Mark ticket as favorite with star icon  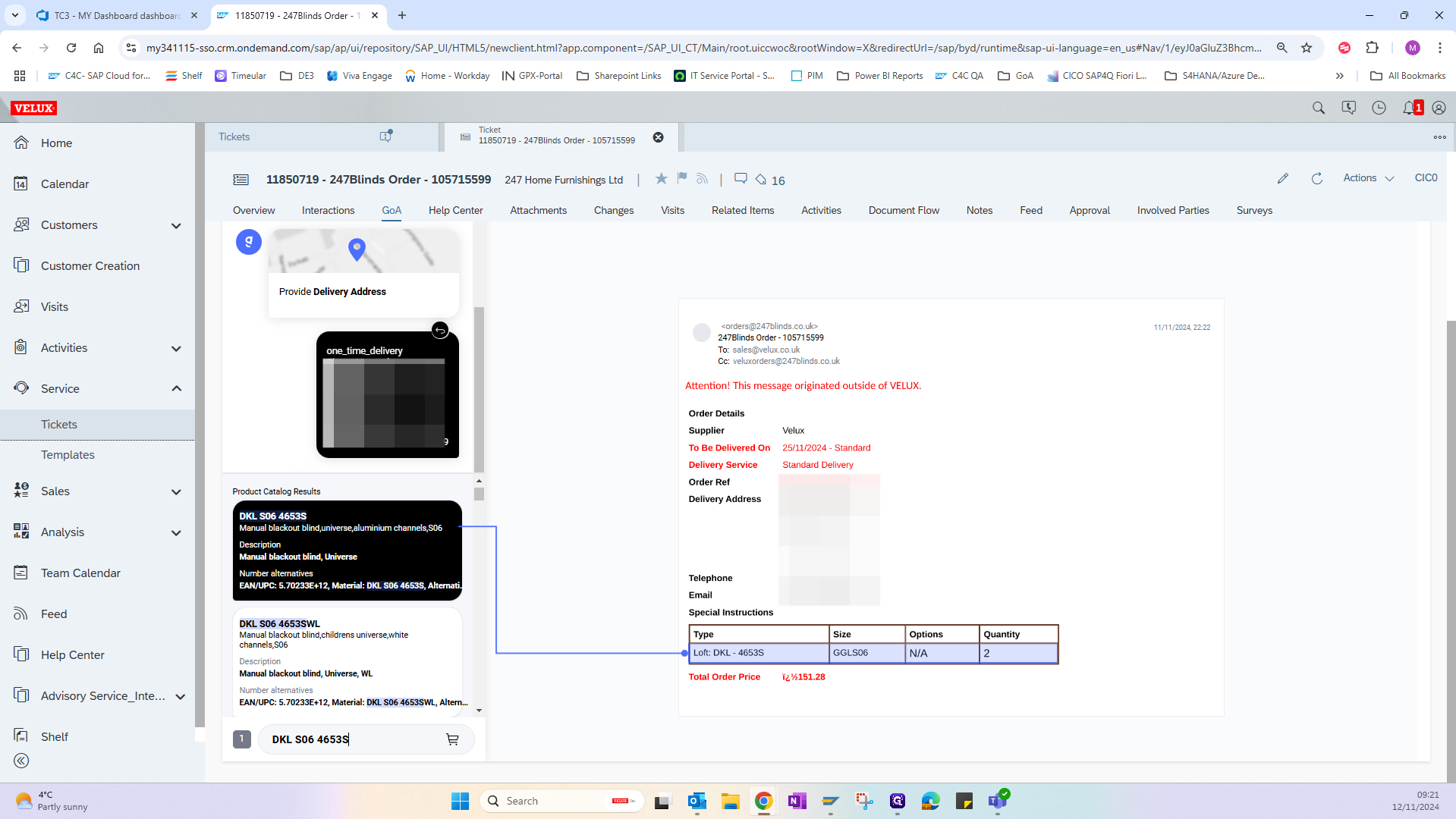click(x=662, y=178)
